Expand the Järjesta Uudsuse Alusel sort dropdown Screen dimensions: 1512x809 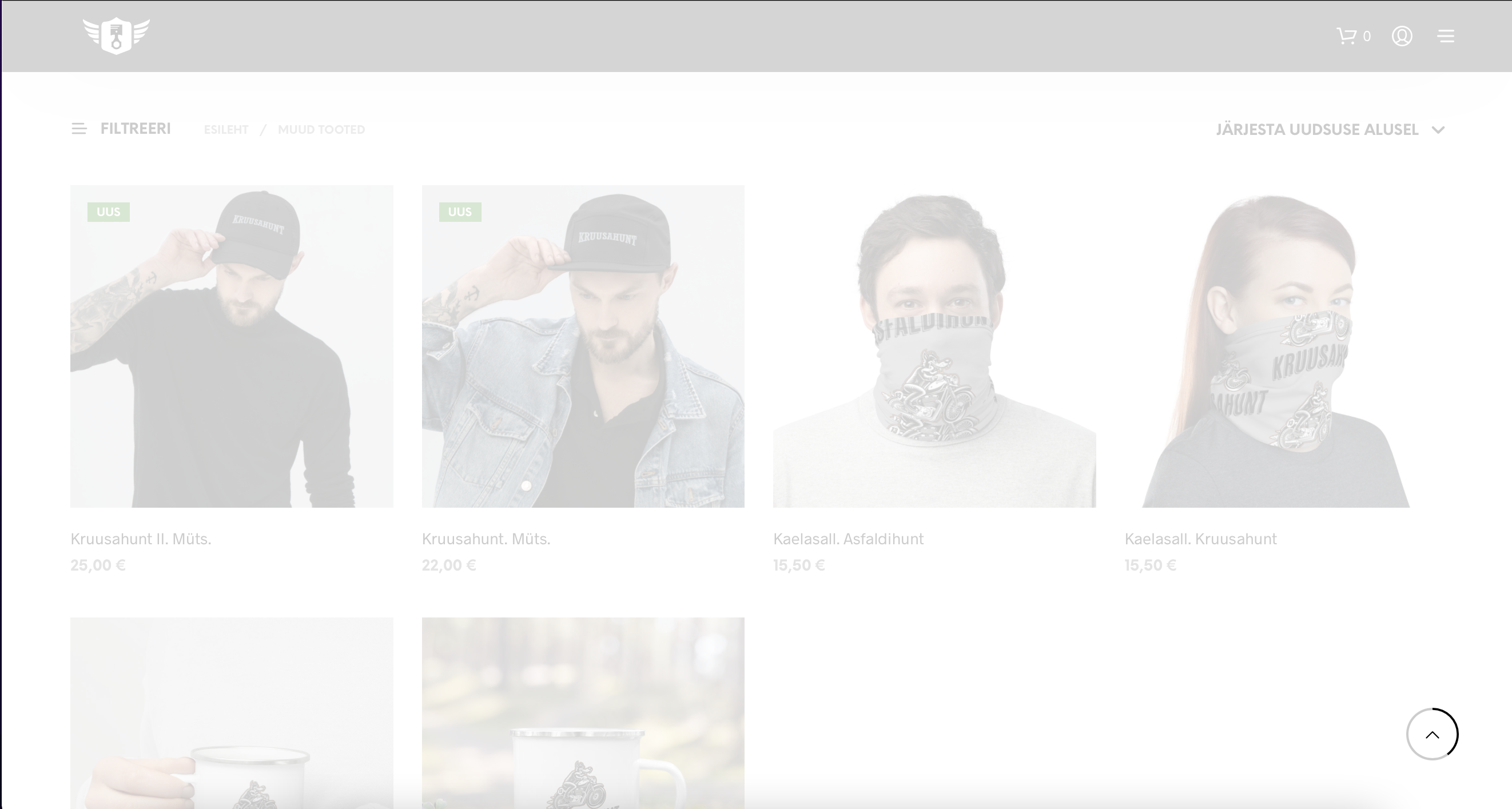pyautogui.click(x=1316, y=130)
